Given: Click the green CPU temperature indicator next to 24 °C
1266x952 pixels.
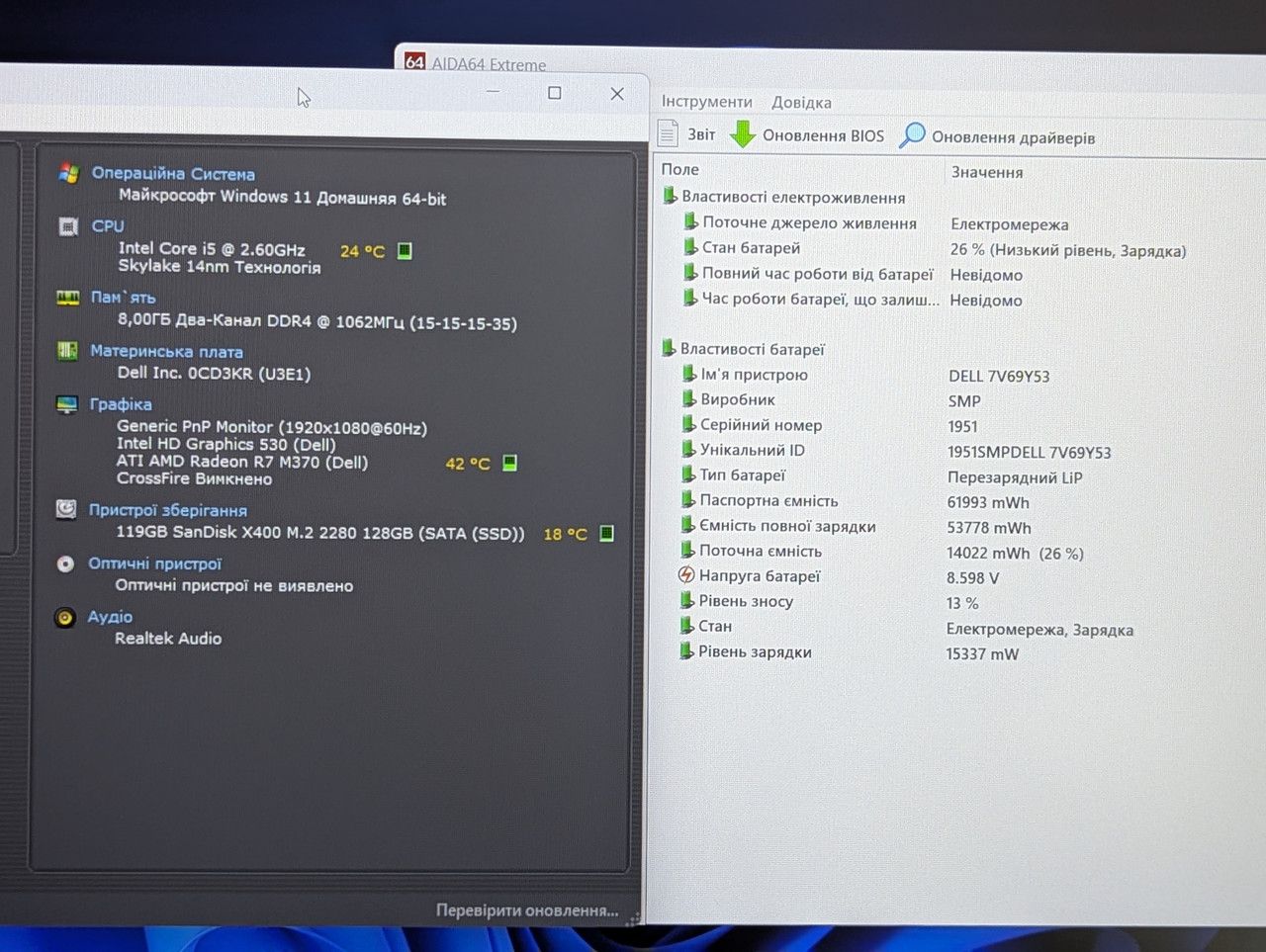Looking at the screenshot, I should coord(405,251).
